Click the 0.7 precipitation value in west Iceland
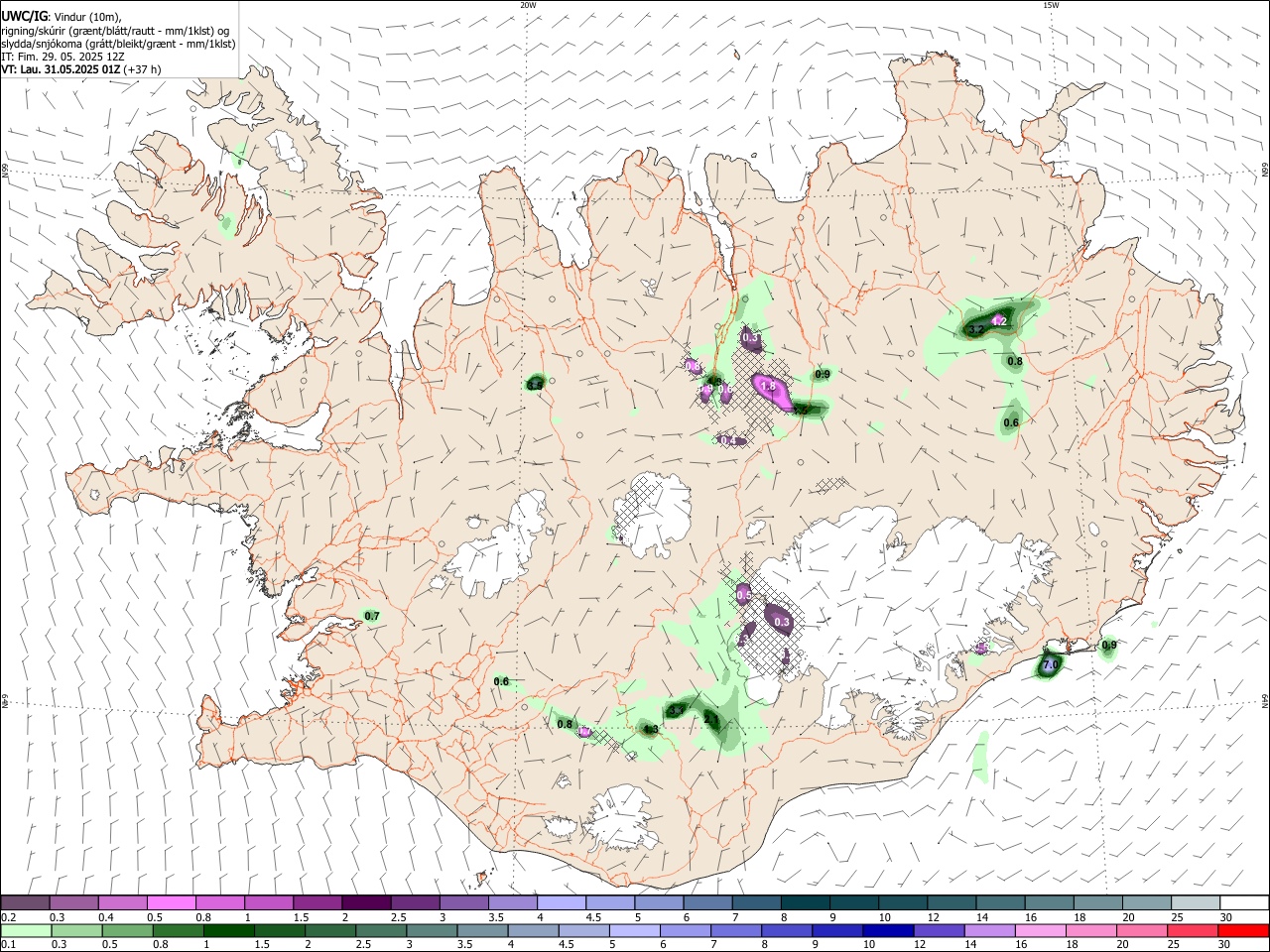Screen dimensions: 1270x952 point(372,617)
